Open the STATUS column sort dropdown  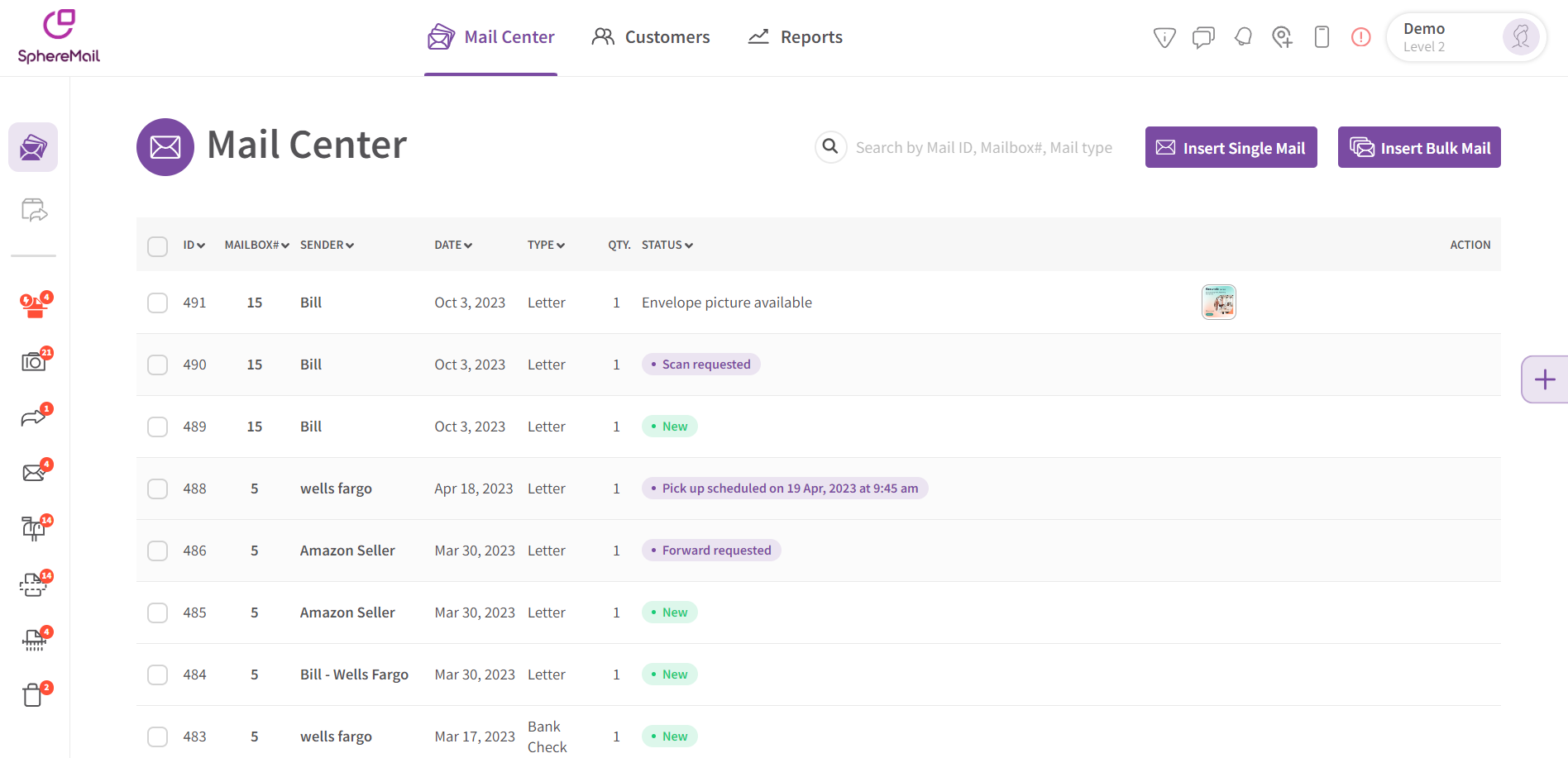(688, 245)
